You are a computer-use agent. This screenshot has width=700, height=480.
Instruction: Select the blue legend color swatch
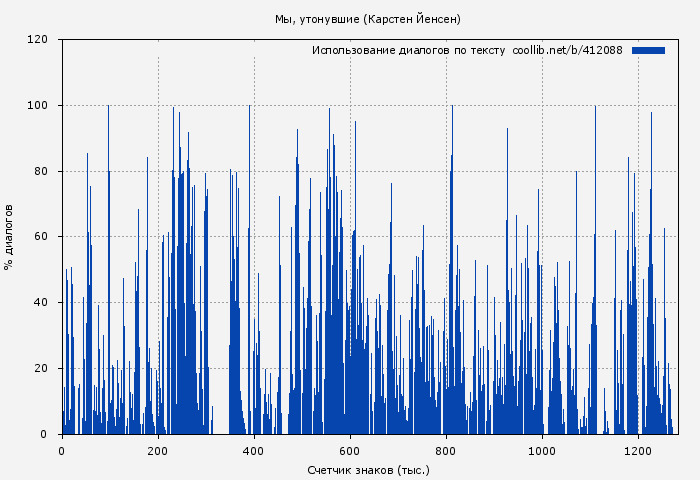(x=648, y=50)
